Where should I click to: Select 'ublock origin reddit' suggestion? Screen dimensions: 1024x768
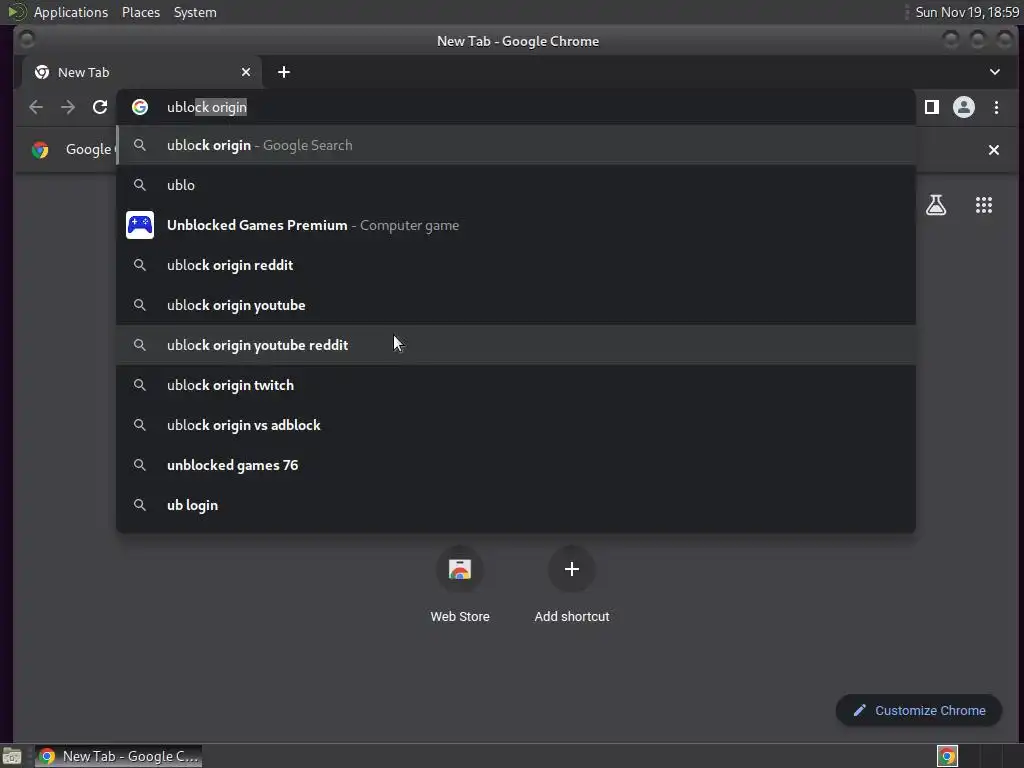[516, 265]
